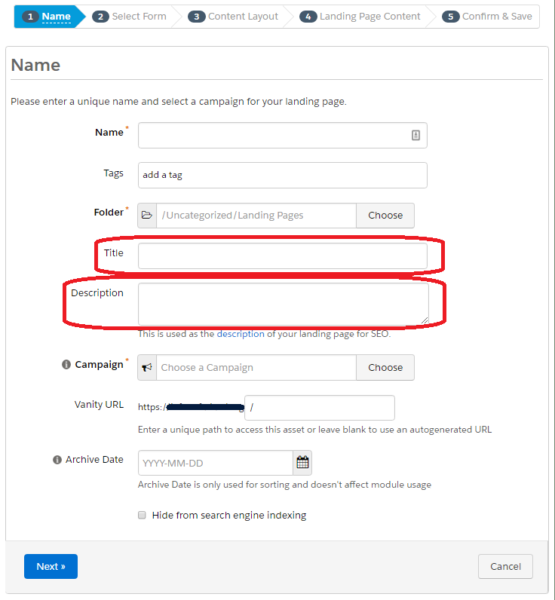Click Choose button for Folder
This screenshot has height=600, width=555.
(385, 215)
